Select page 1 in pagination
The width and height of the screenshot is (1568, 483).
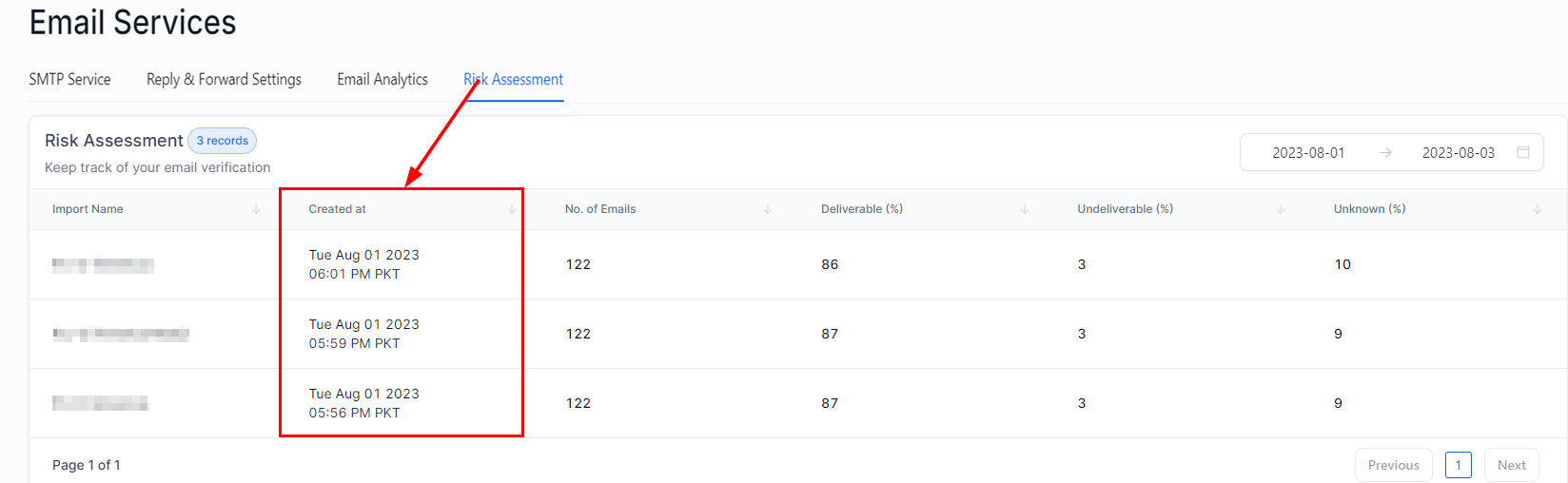pos(1458,465)
